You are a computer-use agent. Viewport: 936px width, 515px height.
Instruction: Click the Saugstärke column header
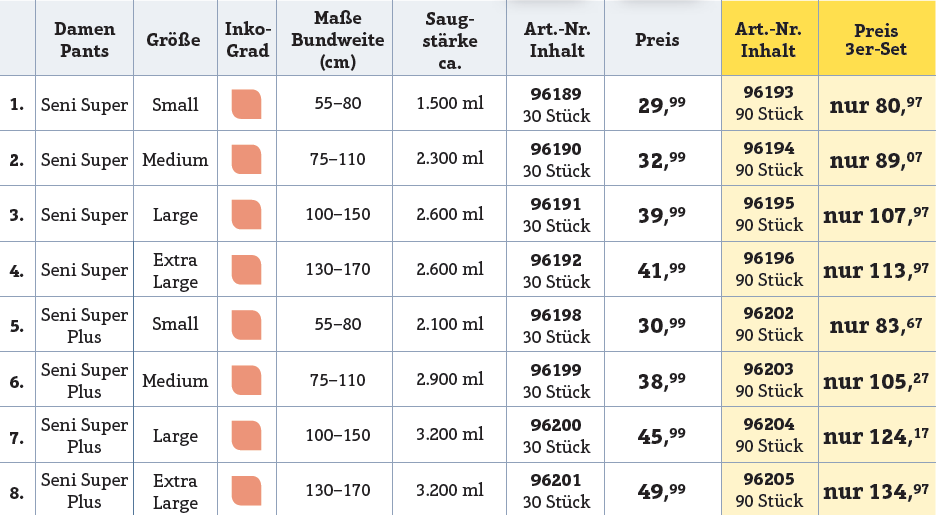pyautogui.click(x=449, y=40)
